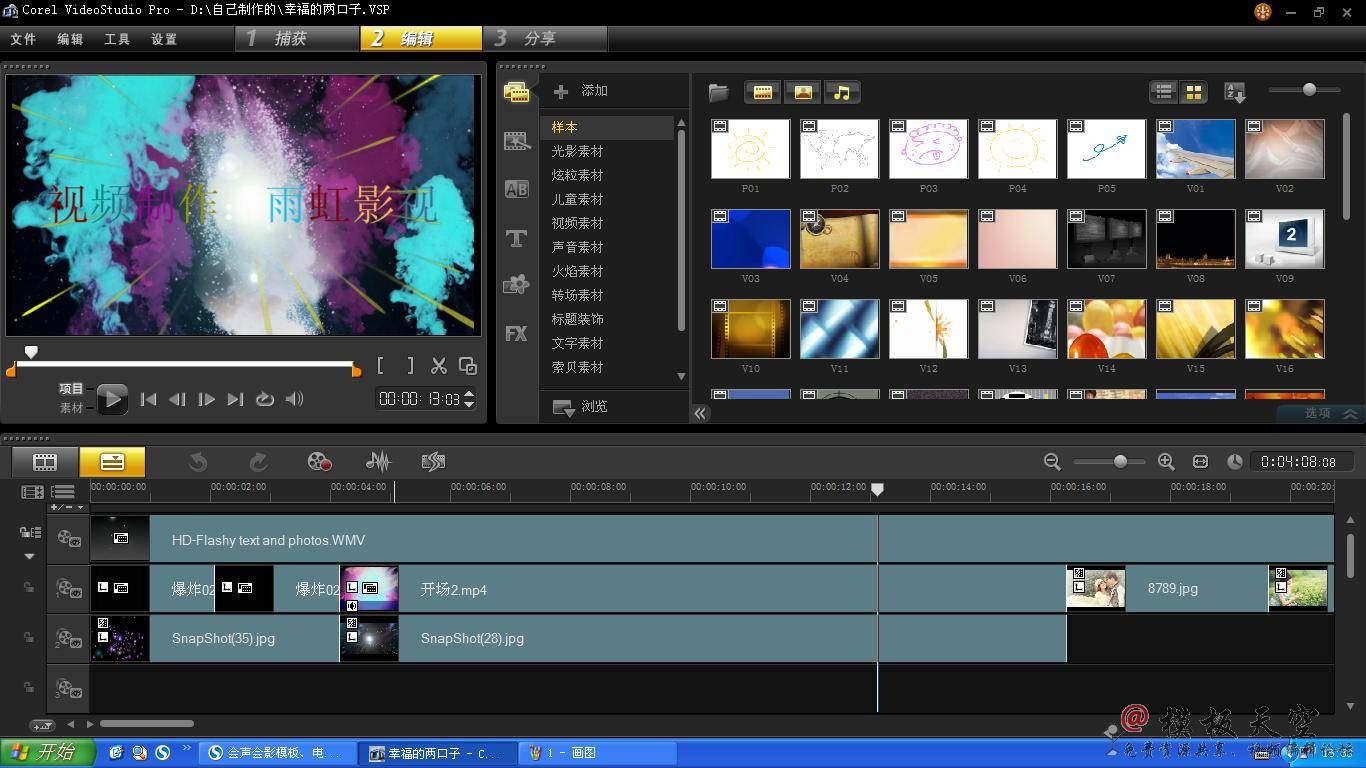The width and height of the screenshot is (1366, 768).
Task: Toggle photo clips filter in library
Action: click(802, 92)
